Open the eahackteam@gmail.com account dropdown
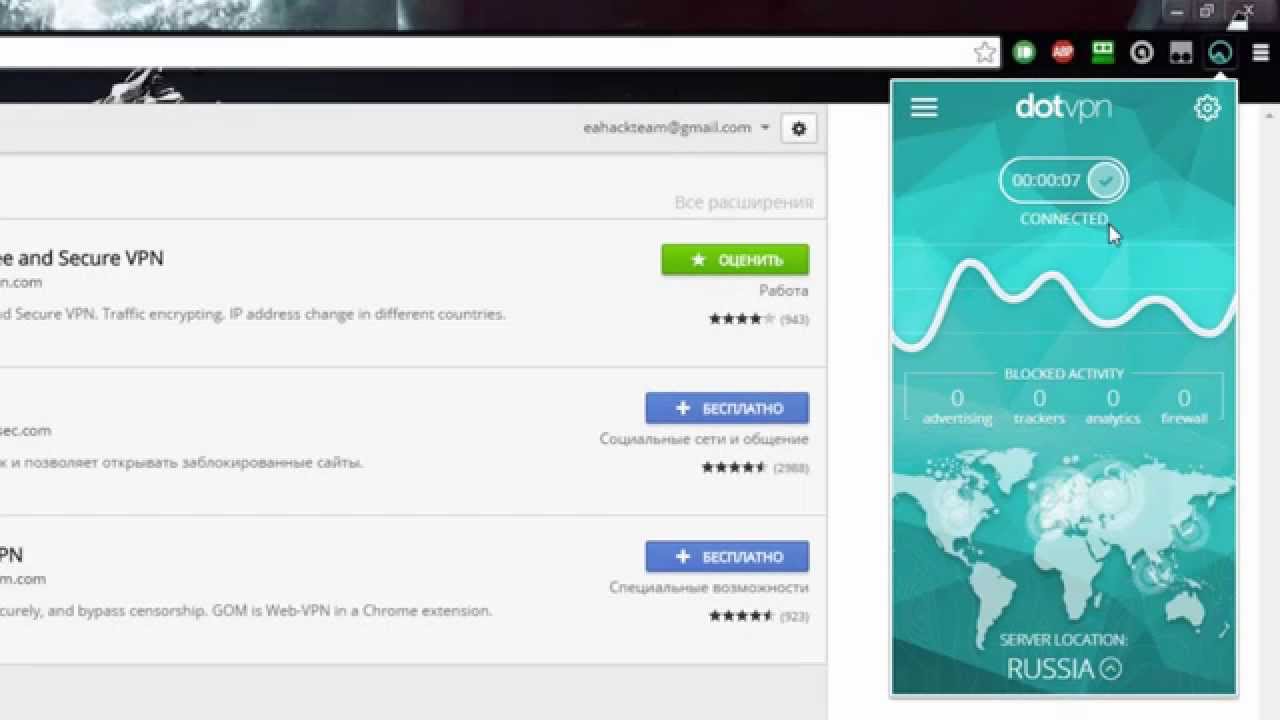 coord(677,128)
